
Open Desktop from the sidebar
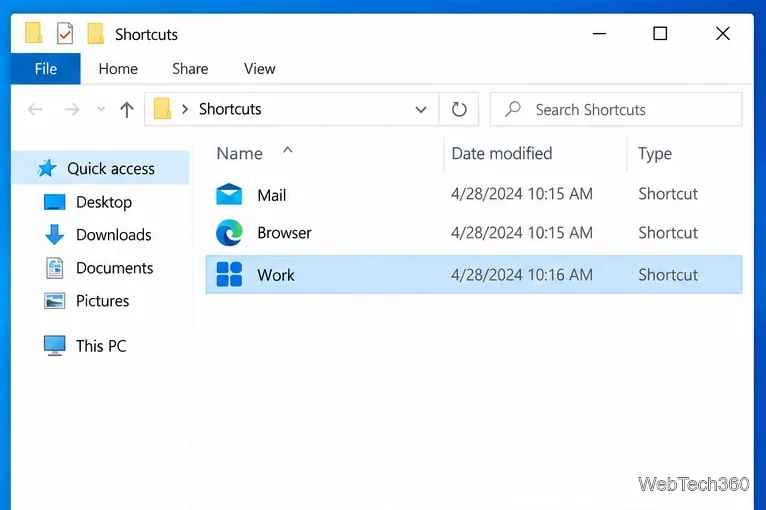(104, 202)
